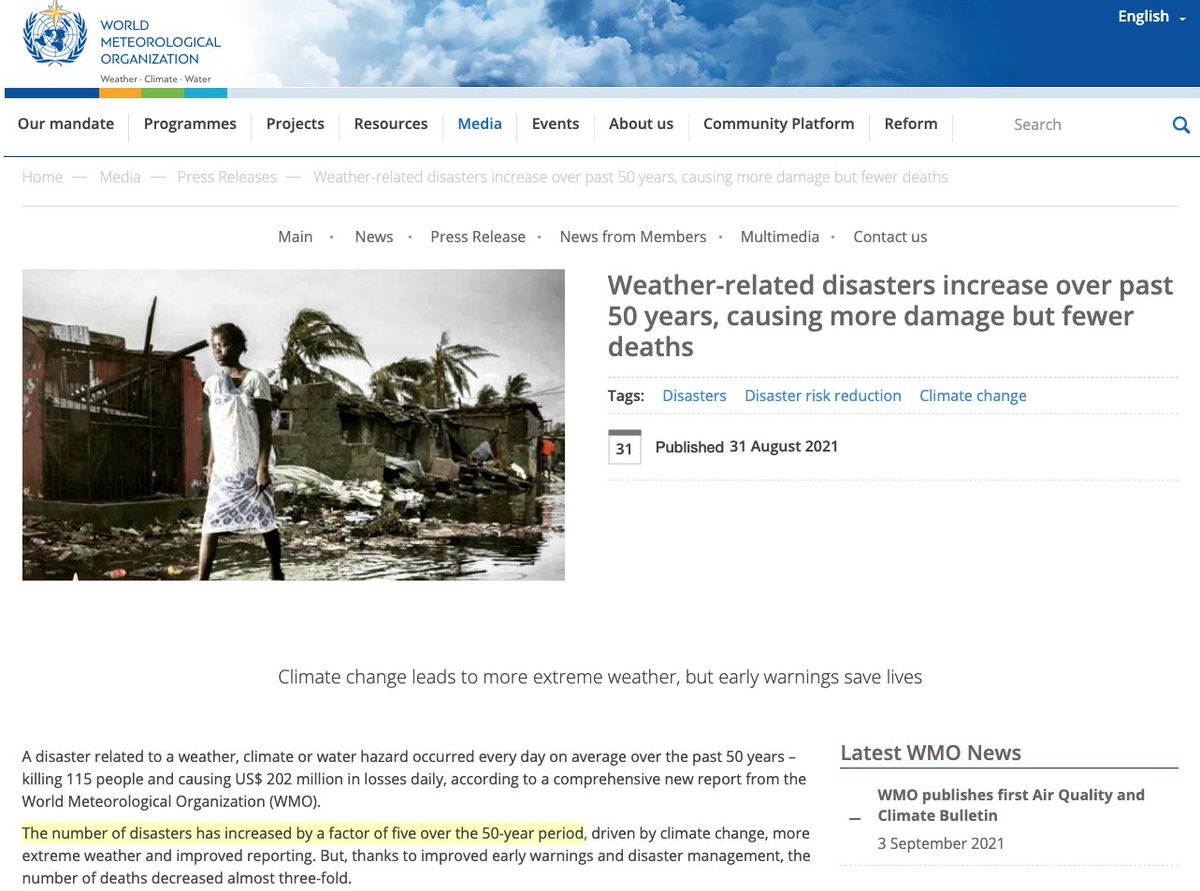Select the Contact us tab
Screen dimensions: 1200x891
pyautogui.click(x=890, y=237)
